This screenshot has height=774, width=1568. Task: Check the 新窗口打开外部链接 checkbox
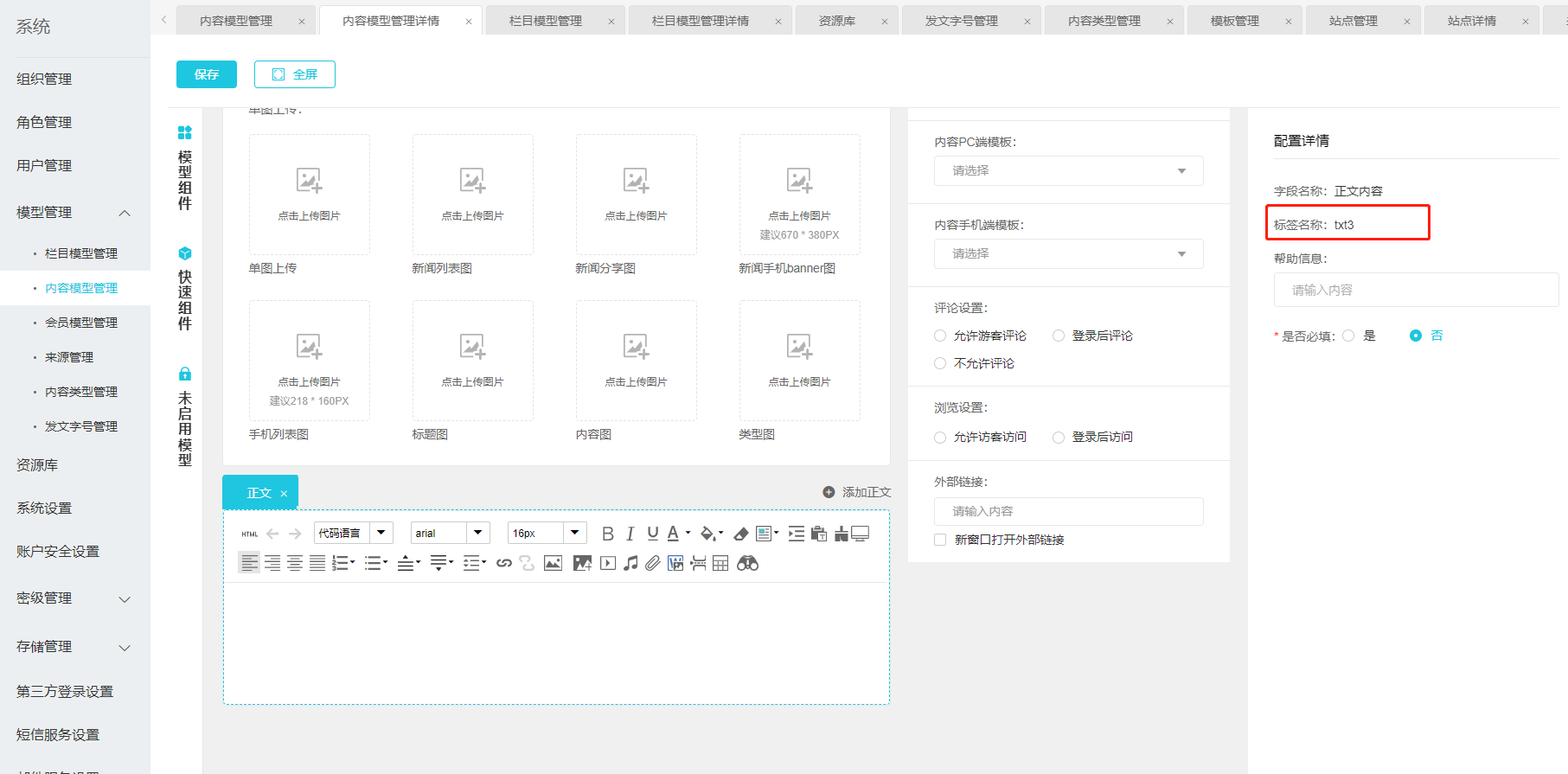[940, 540]
